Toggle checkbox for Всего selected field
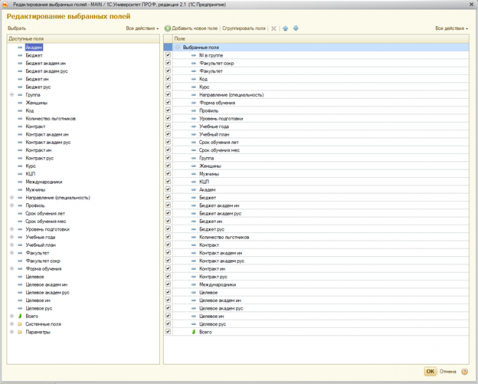Viewport: 478px width, 384px height. pyautogui.click(x=168, y=332)
